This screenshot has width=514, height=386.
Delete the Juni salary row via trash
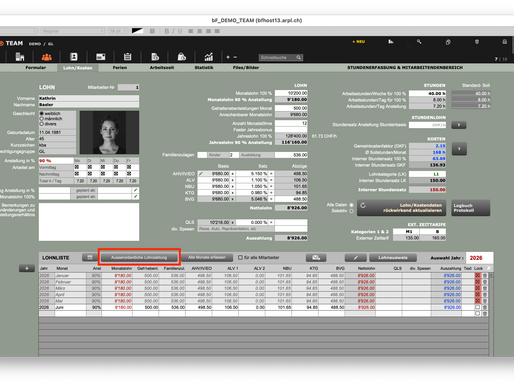485,307
